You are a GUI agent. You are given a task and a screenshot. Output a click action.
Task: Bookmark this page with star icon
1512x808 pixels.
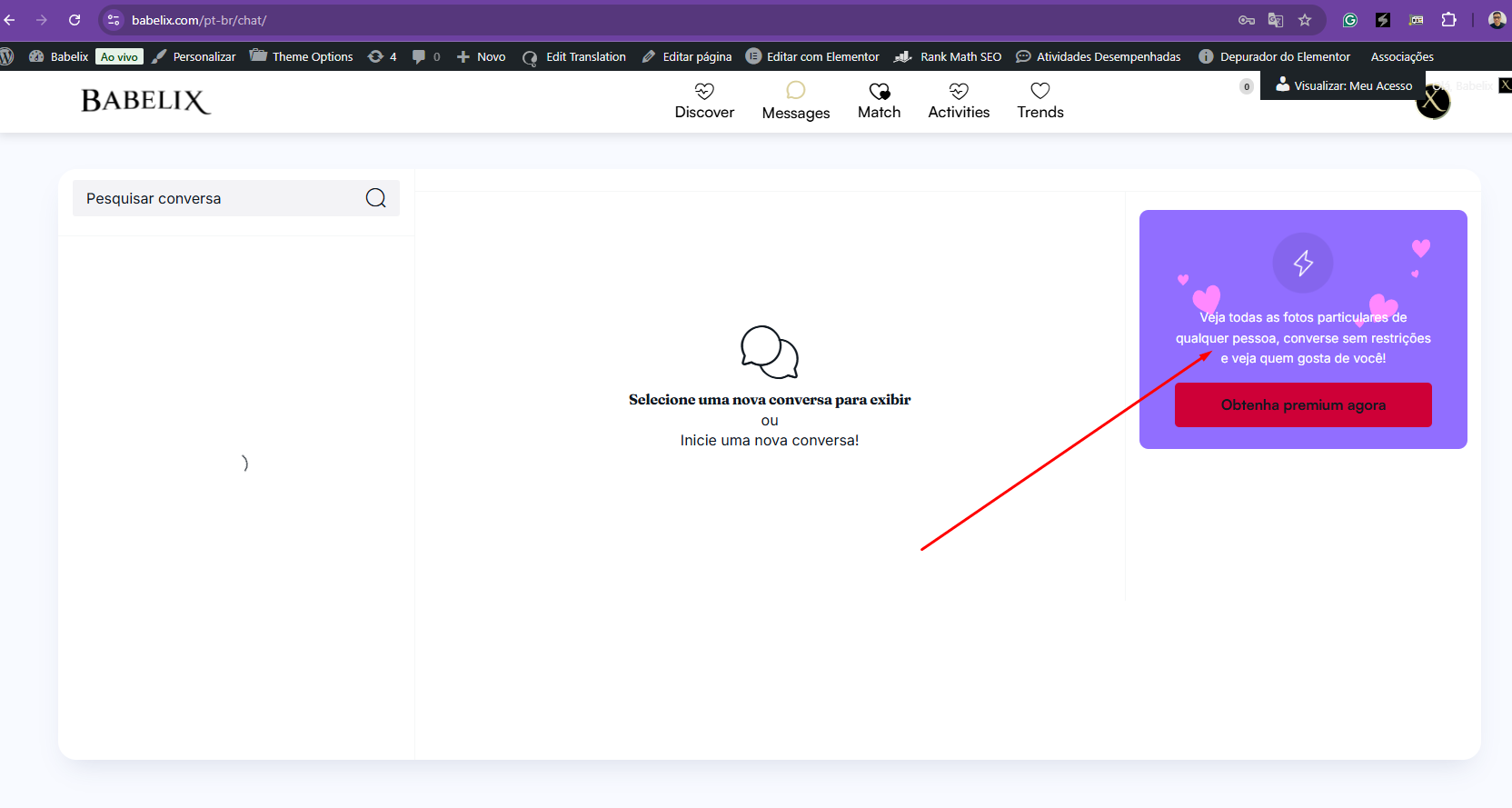click(x=1305, y=20)
